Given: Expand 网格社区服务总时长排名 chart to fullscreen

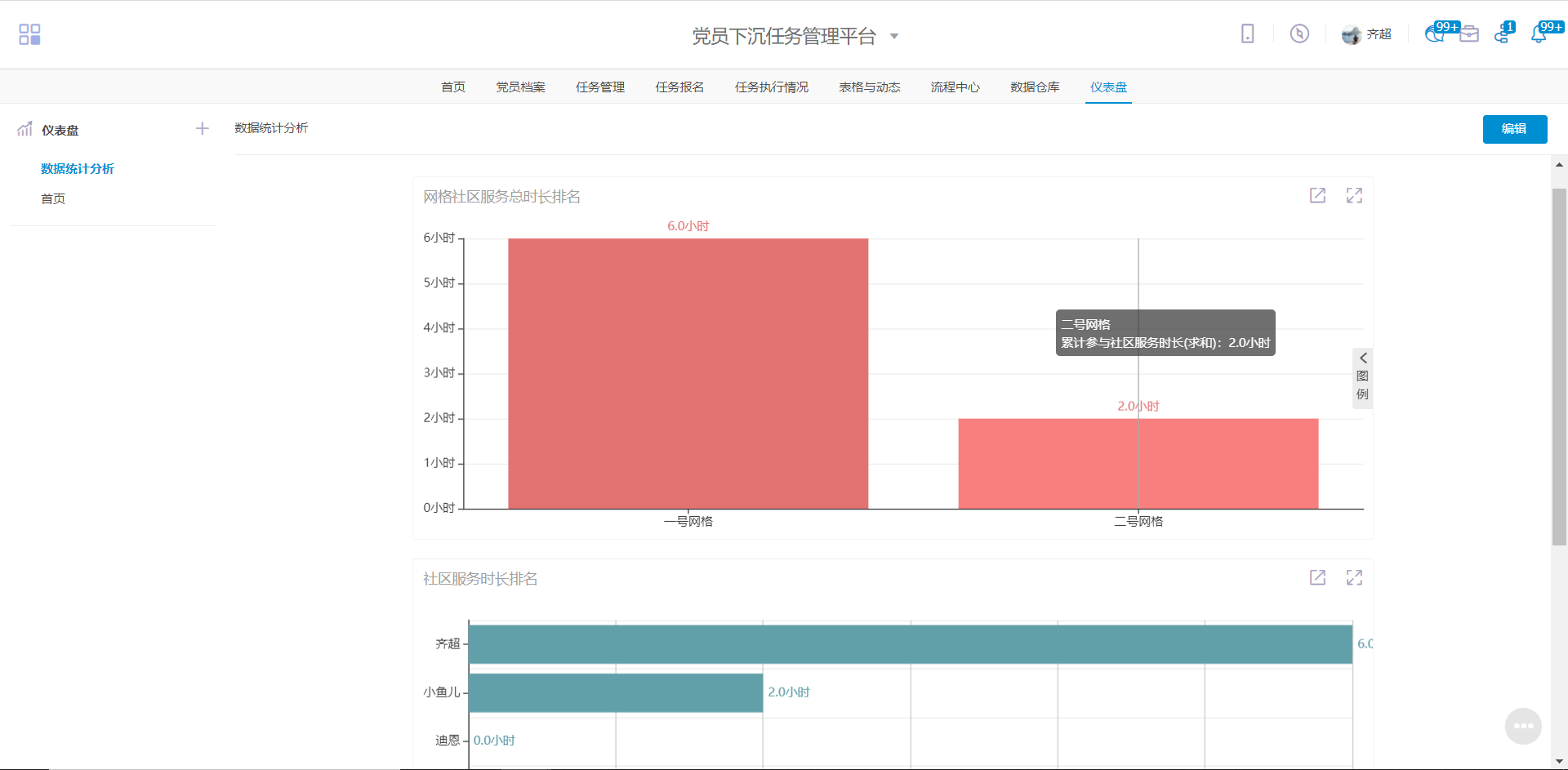Looking at the screenshot, I should click(x=1354, y=195).
